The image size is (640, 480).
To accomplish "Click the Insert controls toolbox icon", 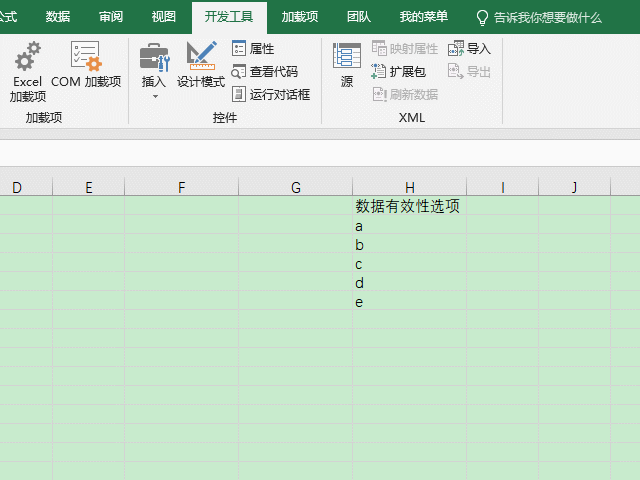I will (x=154, y=57).
